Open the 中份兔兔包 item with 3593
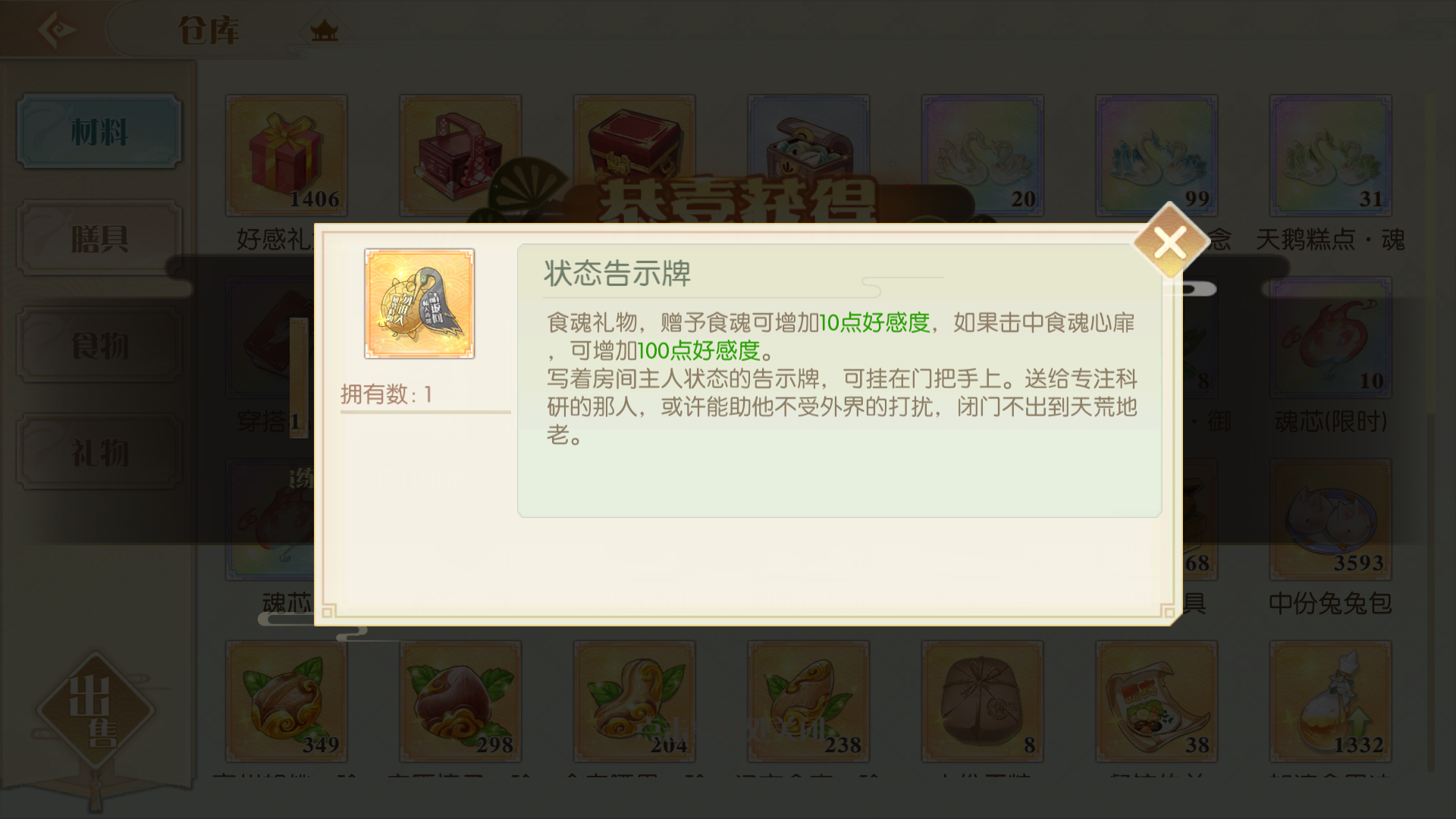 tap(1330, 519)
